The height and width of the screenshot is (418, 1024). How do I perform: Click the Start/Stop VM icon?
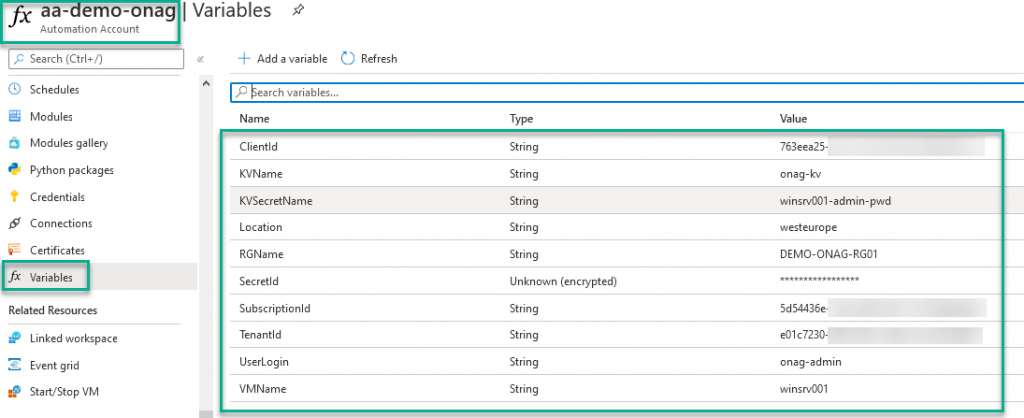point(14,392)
